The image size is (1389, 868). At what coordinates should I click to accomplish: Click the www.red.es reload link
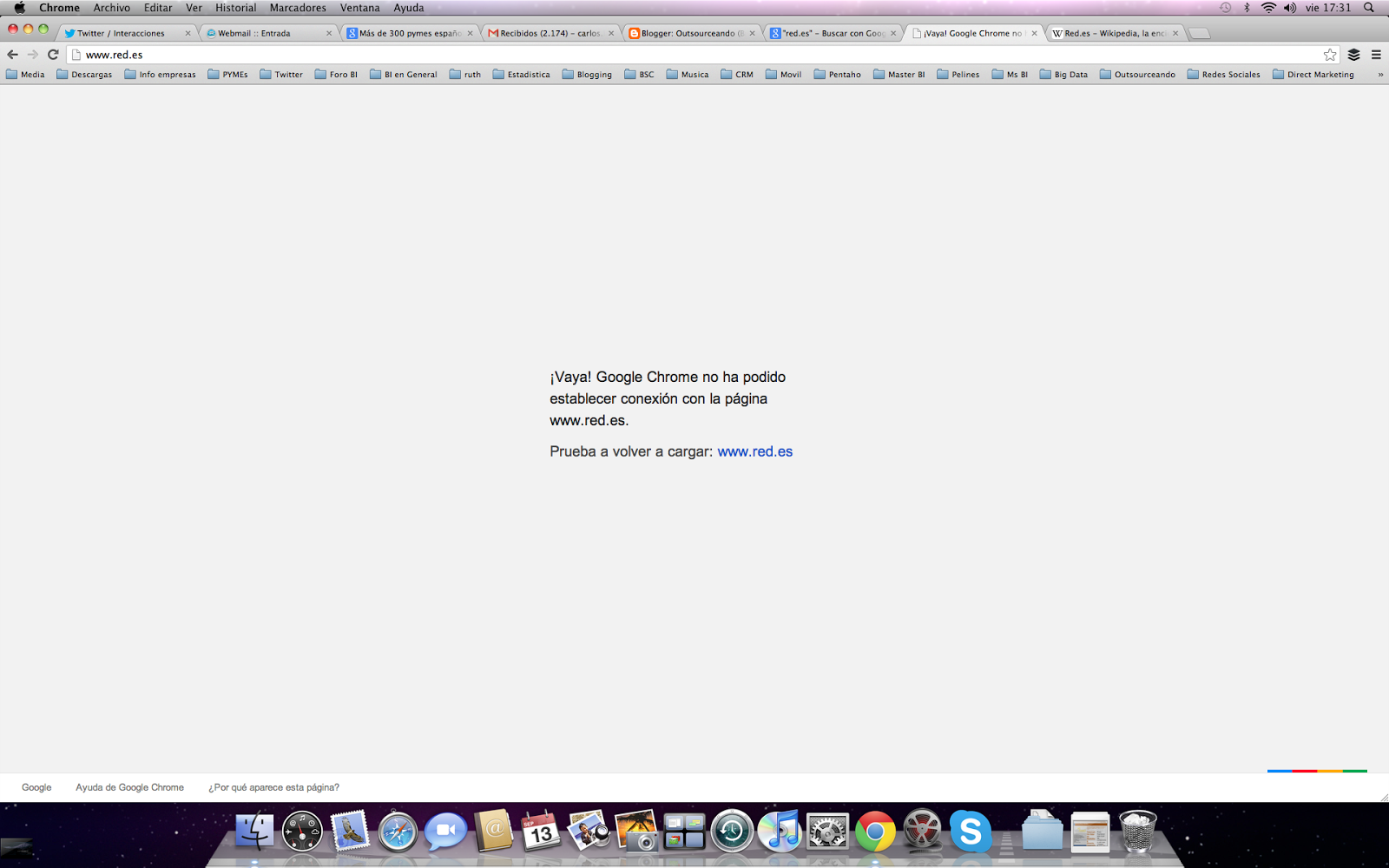pos(754,451)
